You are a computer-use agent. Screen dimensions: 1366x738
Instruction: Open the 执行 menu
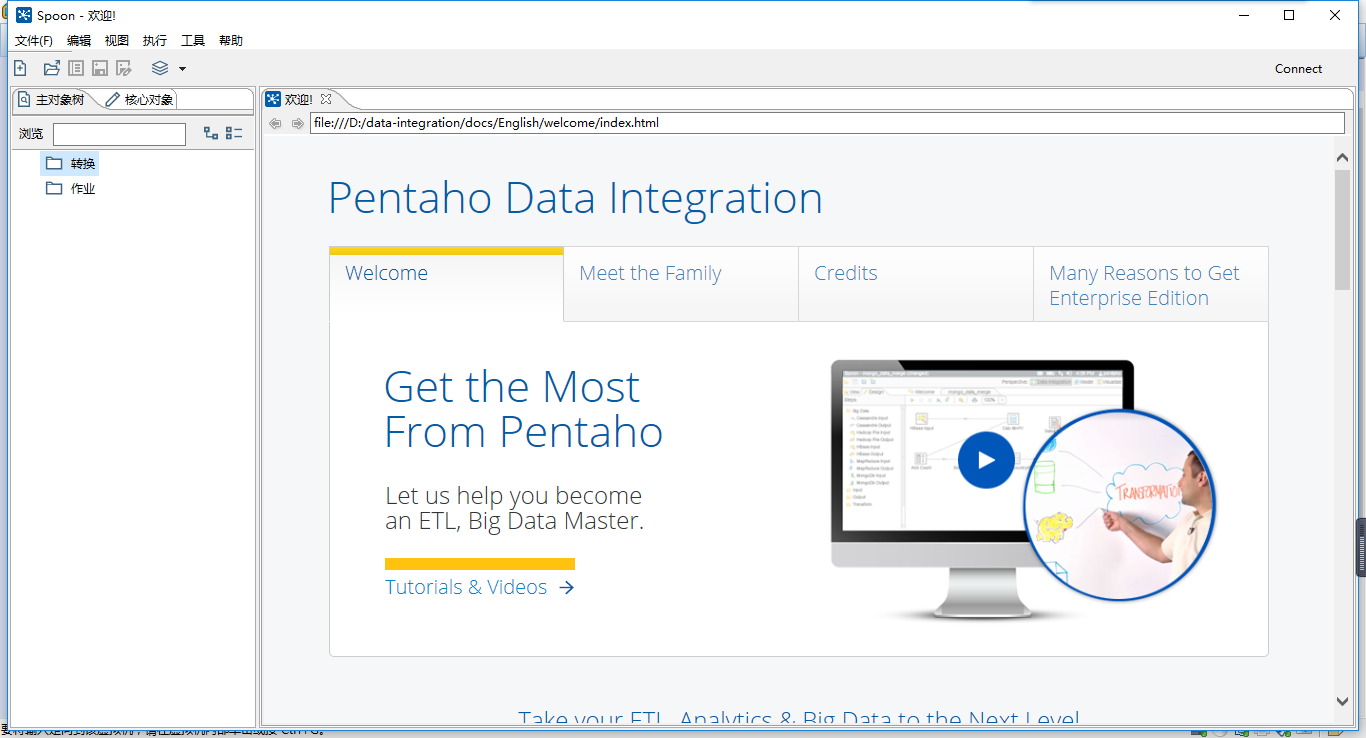[155, 41]
